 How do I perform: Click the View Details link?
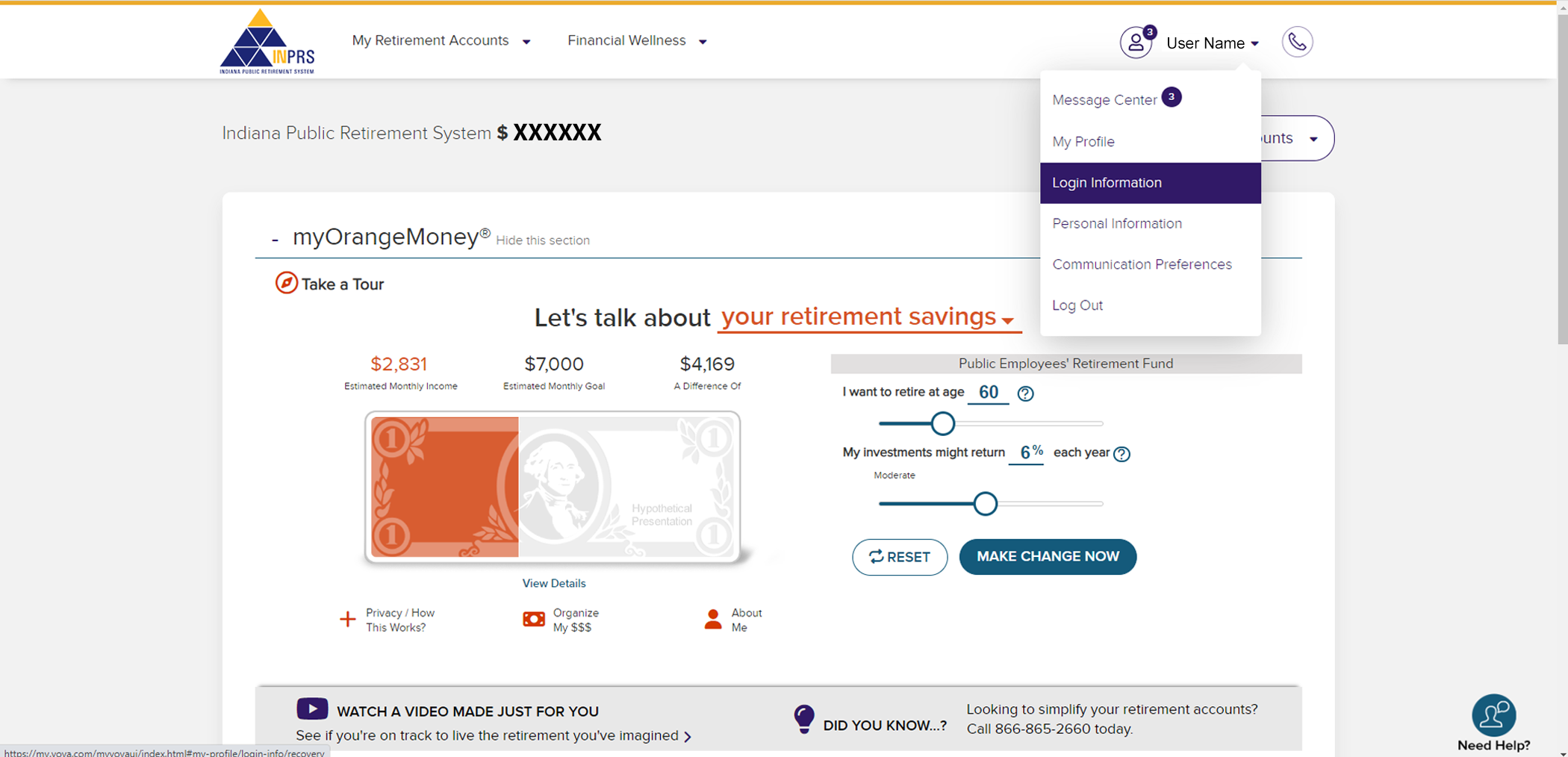[554, 583]
